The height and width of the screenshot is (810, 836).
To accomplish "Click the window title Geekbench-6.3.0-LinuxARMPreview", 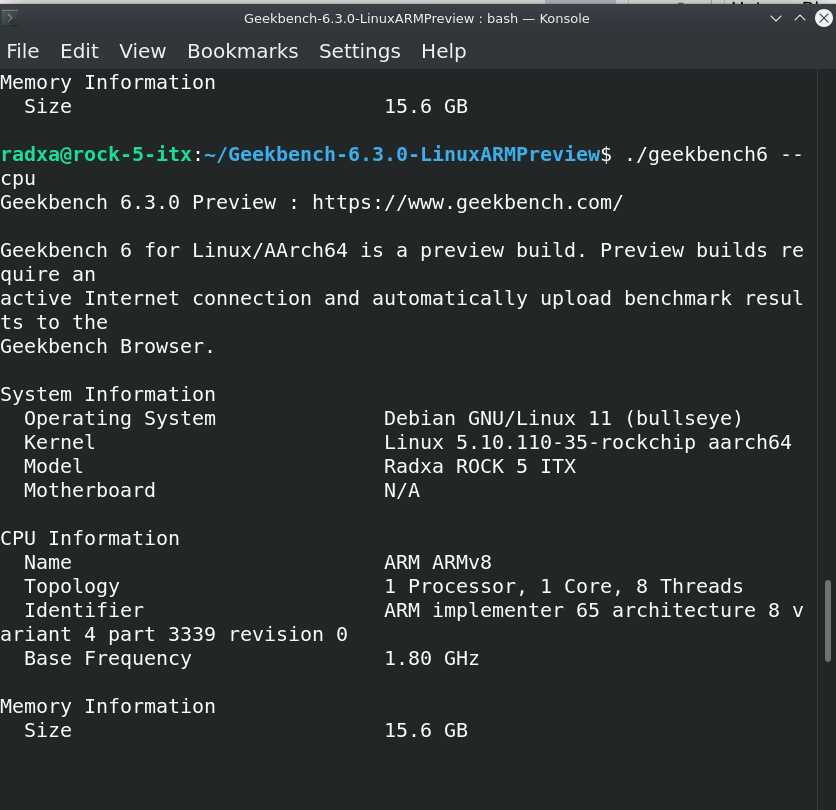I will click(359, 19).
